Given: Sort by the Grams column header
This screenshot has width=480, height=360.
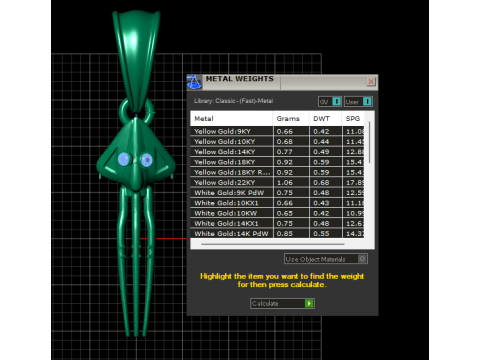Looking at the screenshot, I should [x=291, y=119].
